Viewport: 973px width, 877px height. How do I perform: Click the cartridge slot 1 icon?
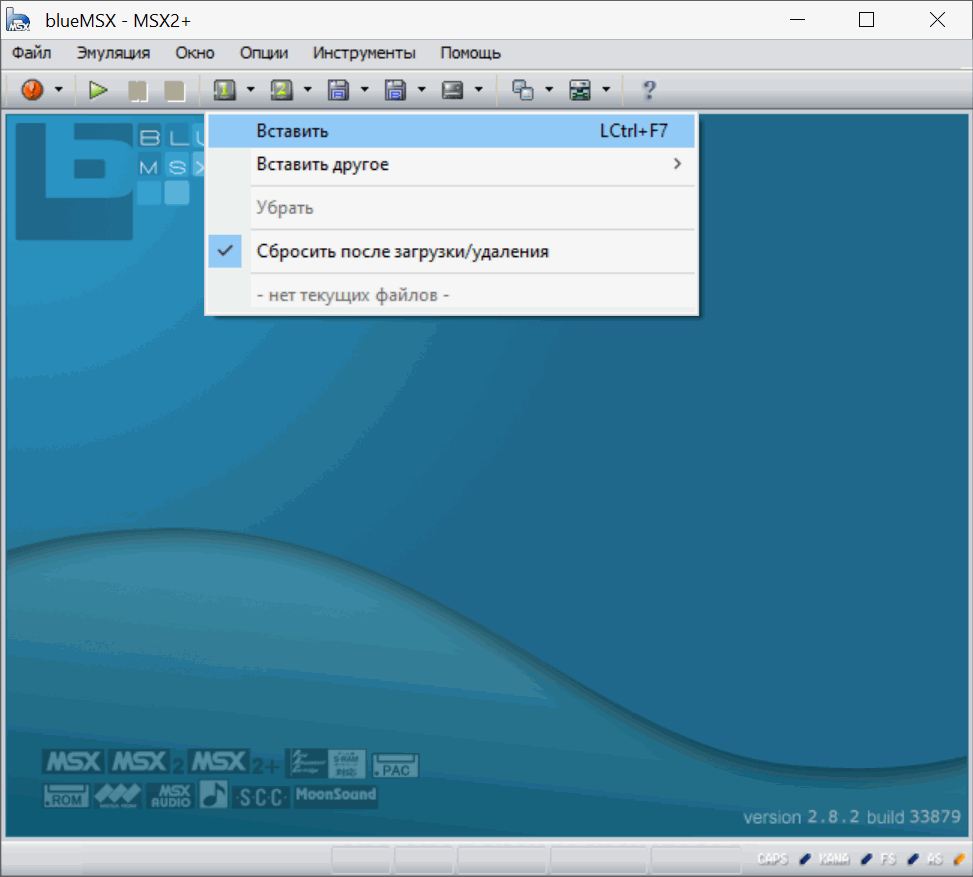(225, 90)
